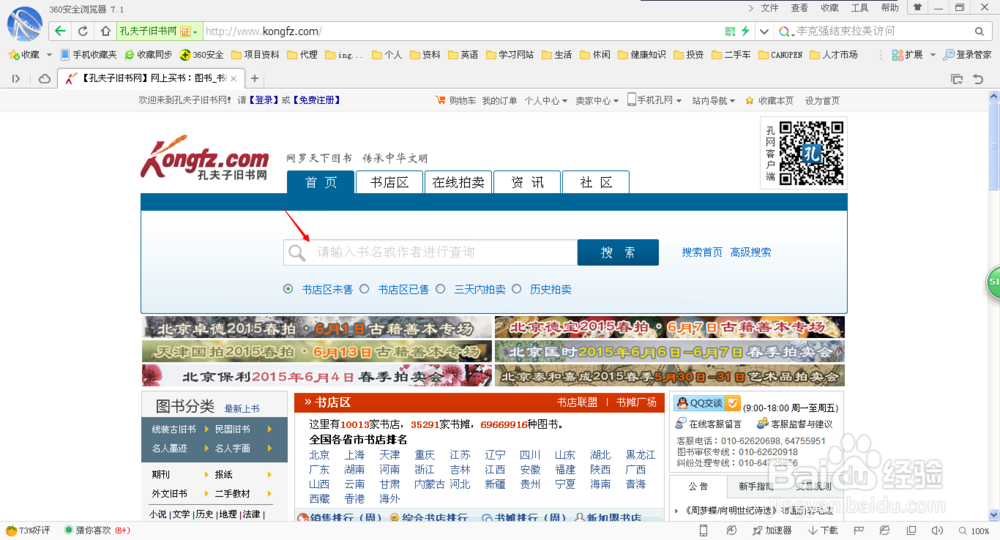Close the 孔夫子旧书网 tab
The image size is (1000, 540).
point(233,78)
